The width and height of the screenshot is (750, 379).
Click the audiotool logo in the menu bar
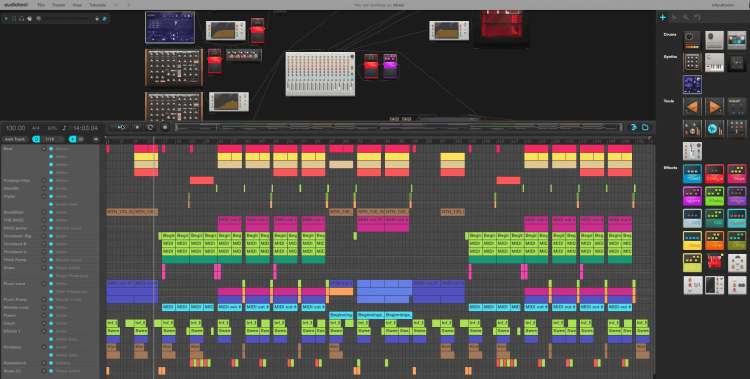point(16,5)
